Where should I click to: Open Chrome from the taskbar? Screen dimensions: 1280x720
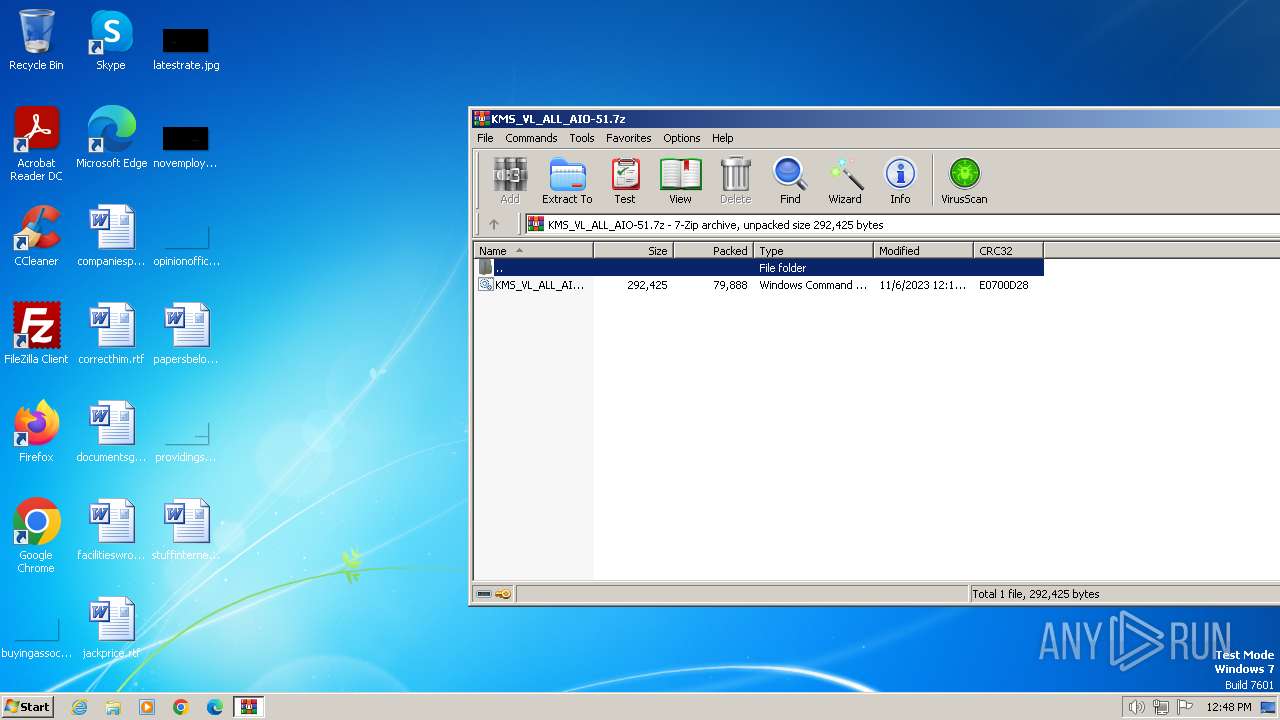click(181, 707)
